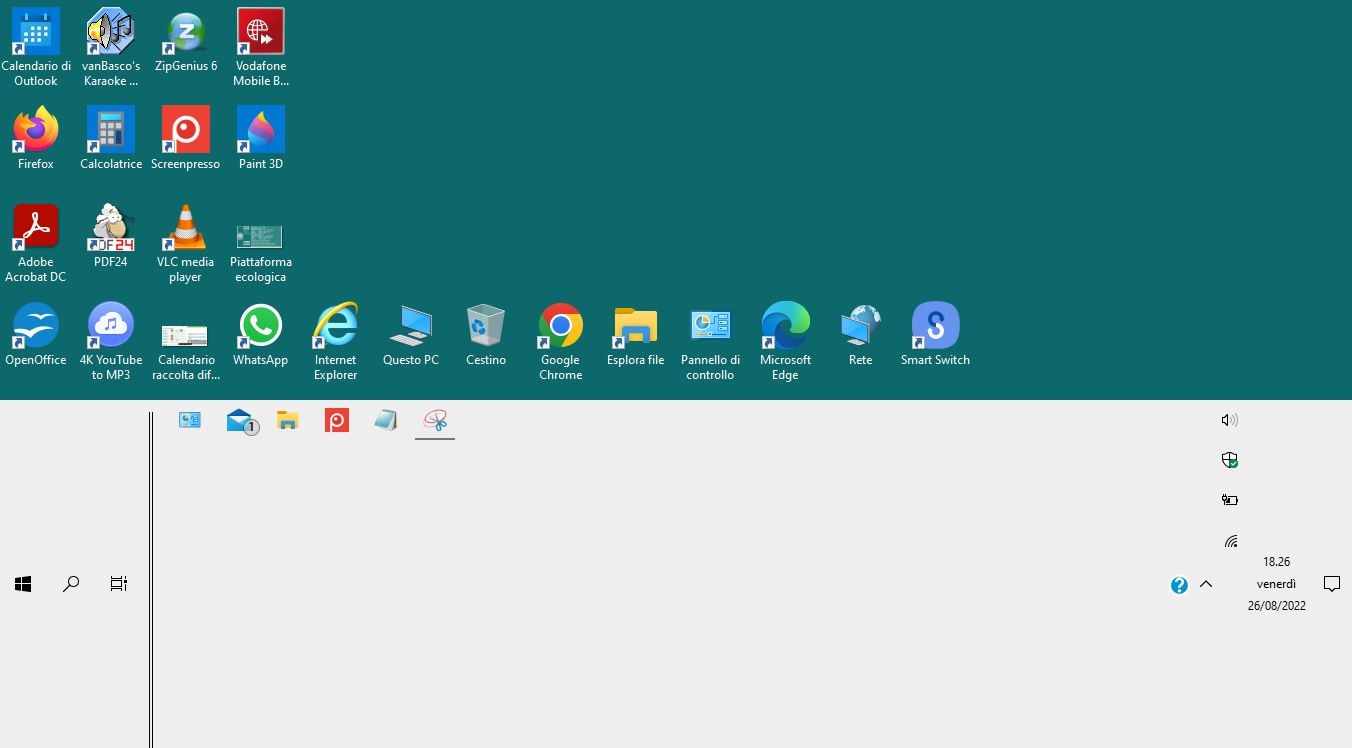
Task: Open the PDF24 desktop icon
Action: tap(111, 236)
